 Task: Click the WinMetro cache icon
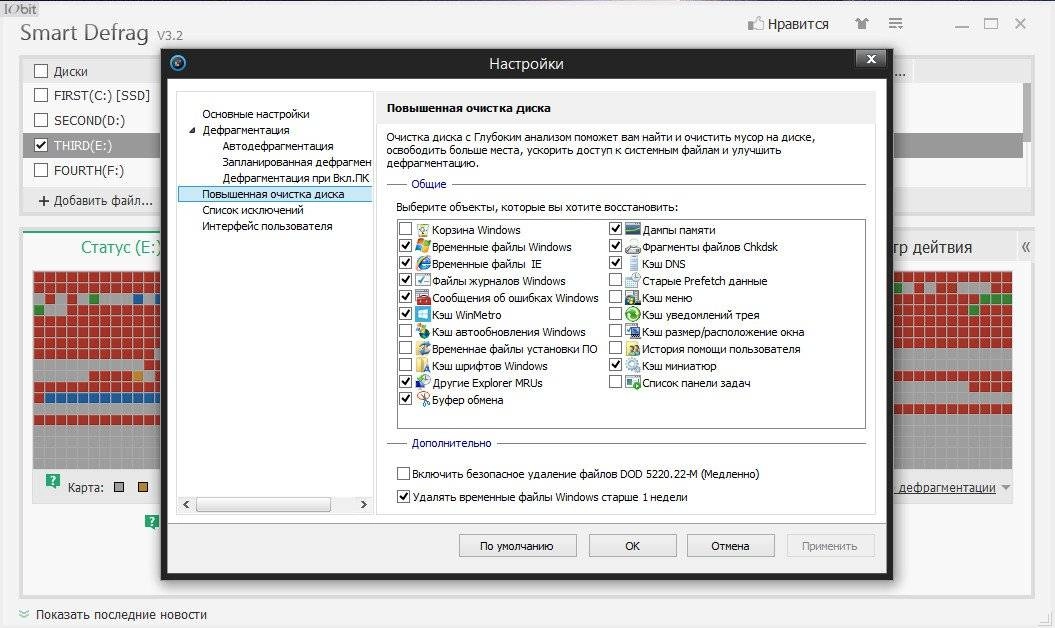(x=423, y=314)
